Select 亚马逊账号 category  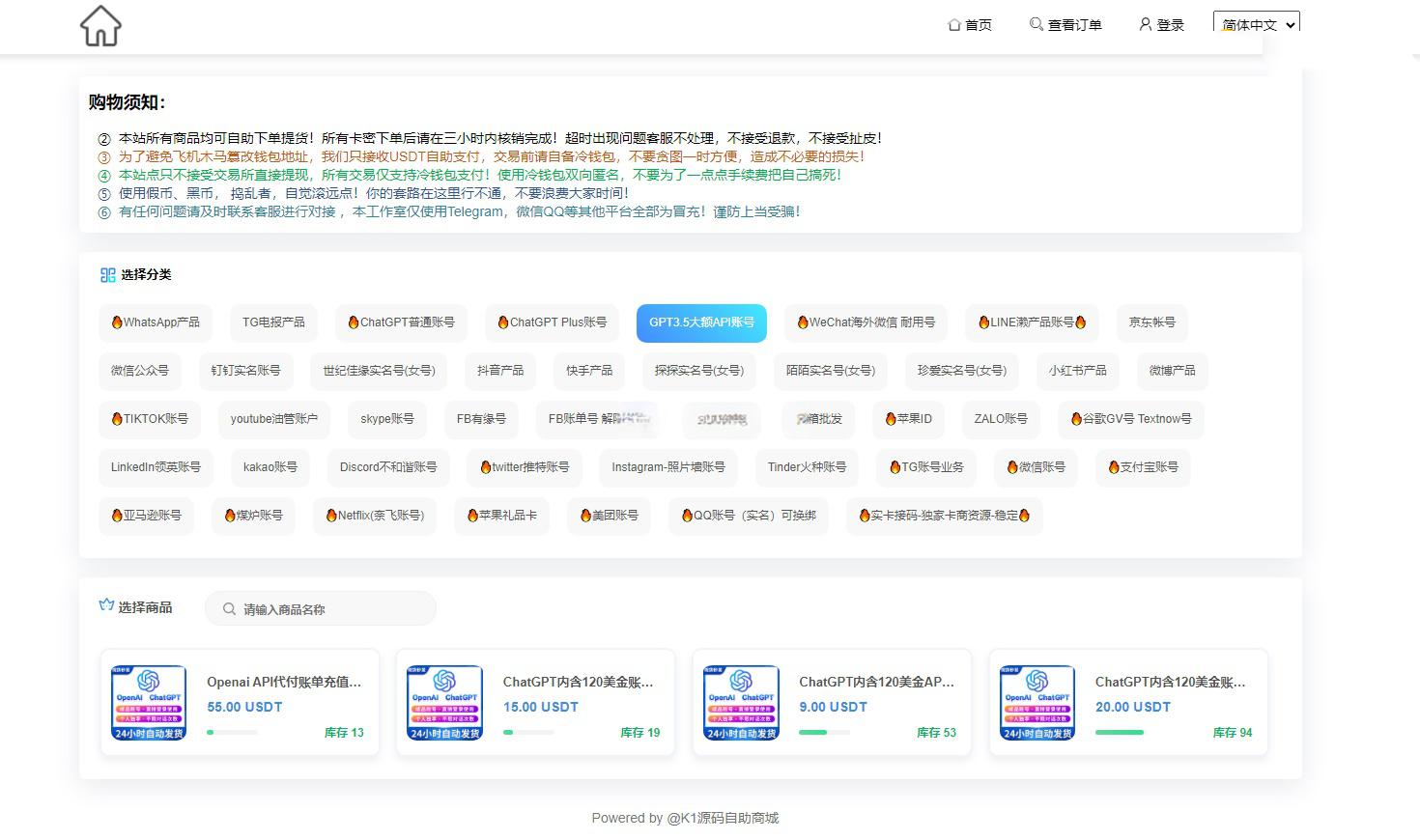(146, 516)
